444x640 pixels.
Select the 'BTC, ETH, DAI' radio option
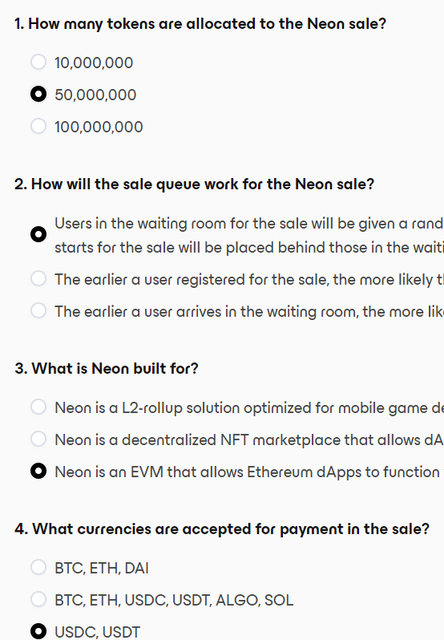coord(38,567)
